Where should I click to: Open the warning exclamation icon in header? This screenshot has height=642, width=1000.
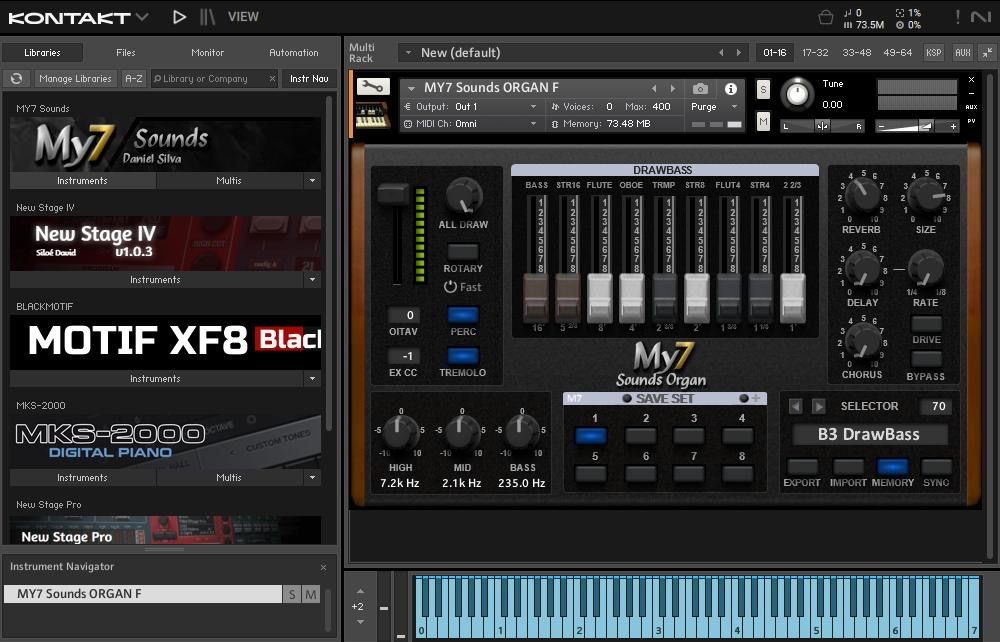click(x=957, y=17)
